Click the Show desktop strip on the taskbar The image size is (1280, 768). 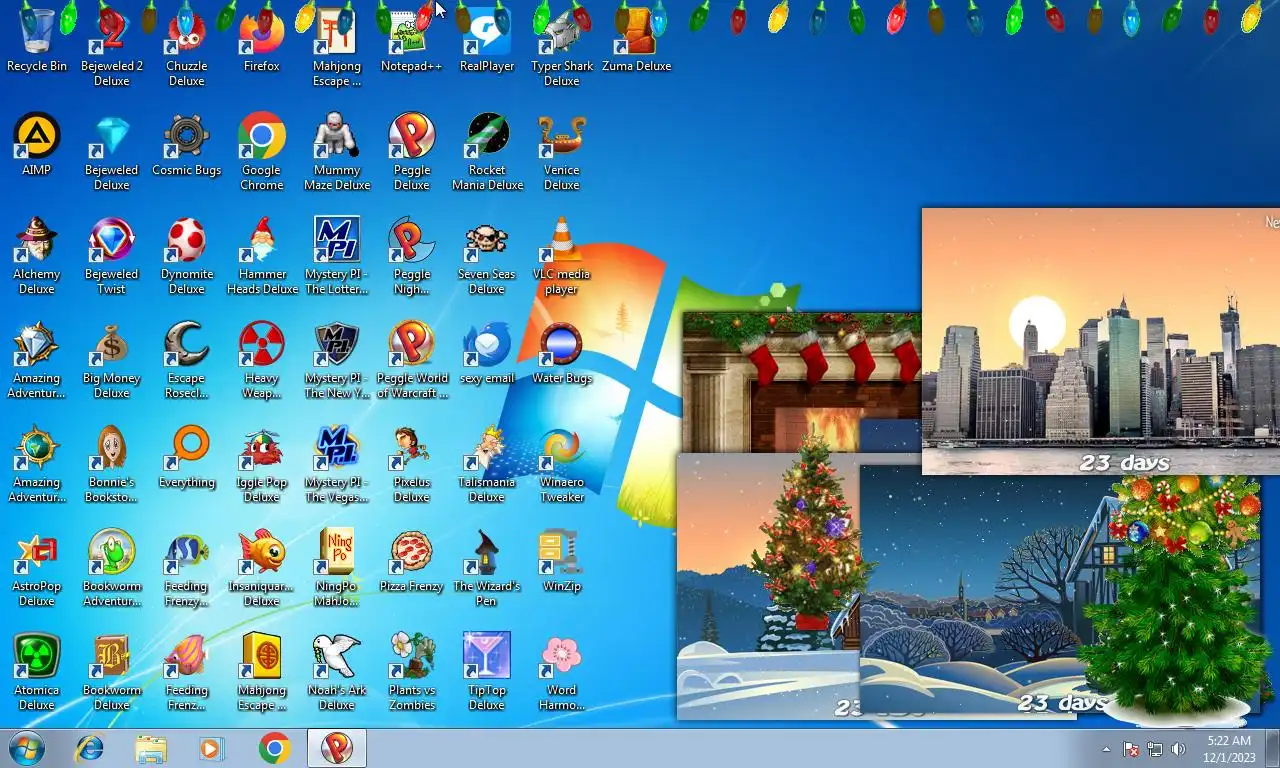click(1273, 748)
